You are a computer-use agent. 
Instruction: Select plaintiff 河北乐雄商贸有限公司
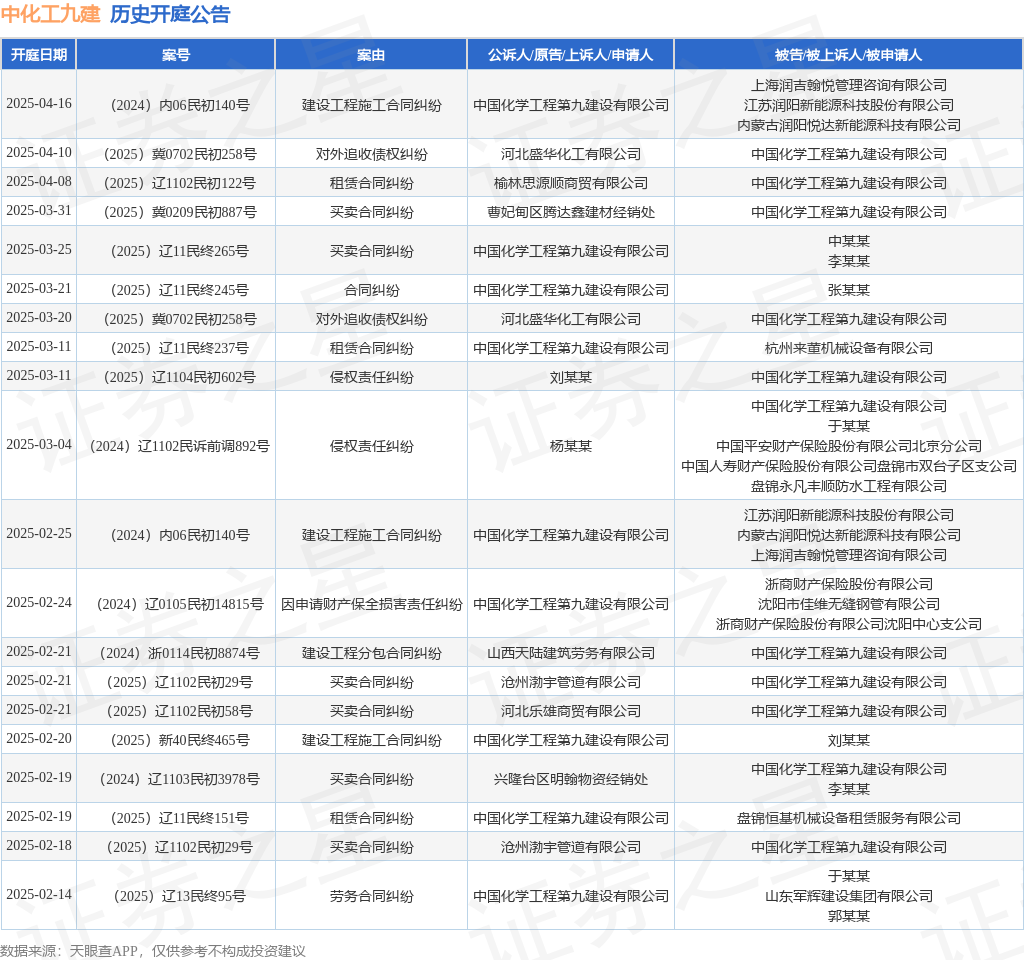tap(571, 711)
